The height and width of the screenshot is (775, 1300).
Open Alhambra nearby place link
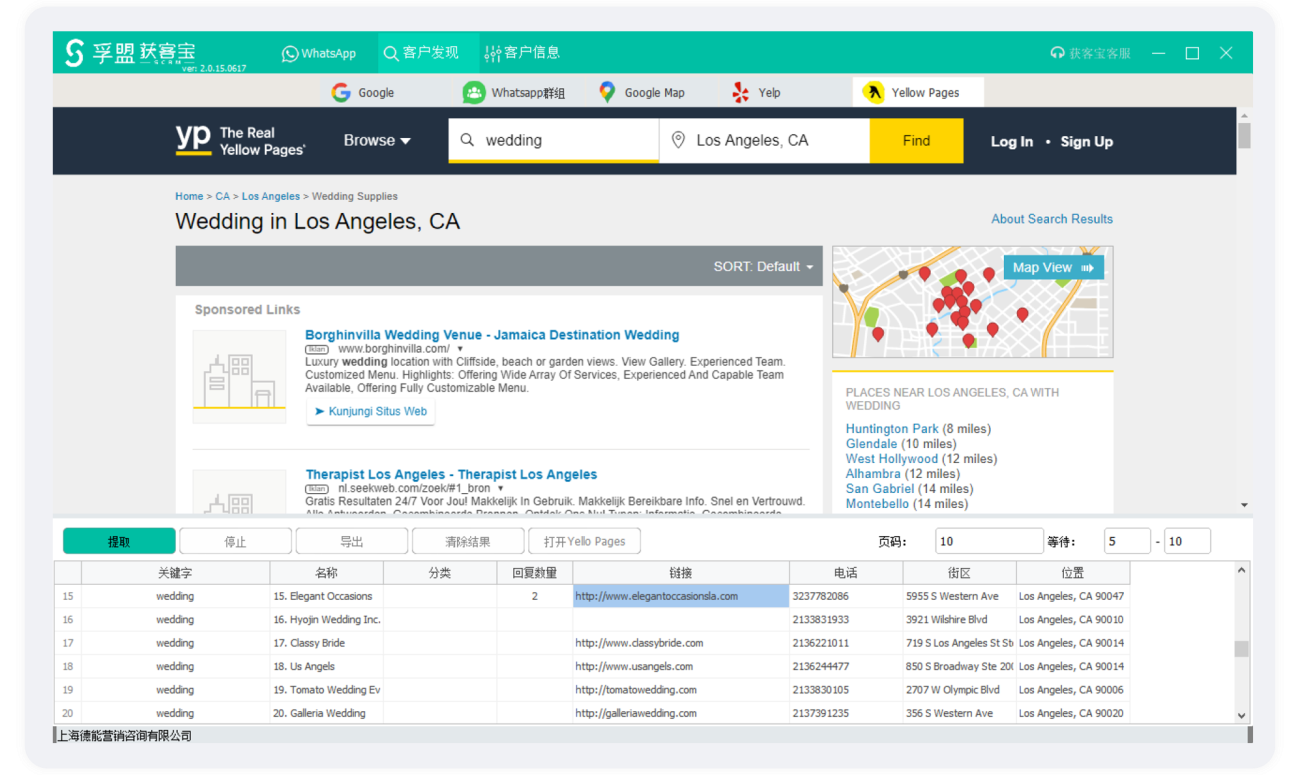pos(873,474)
